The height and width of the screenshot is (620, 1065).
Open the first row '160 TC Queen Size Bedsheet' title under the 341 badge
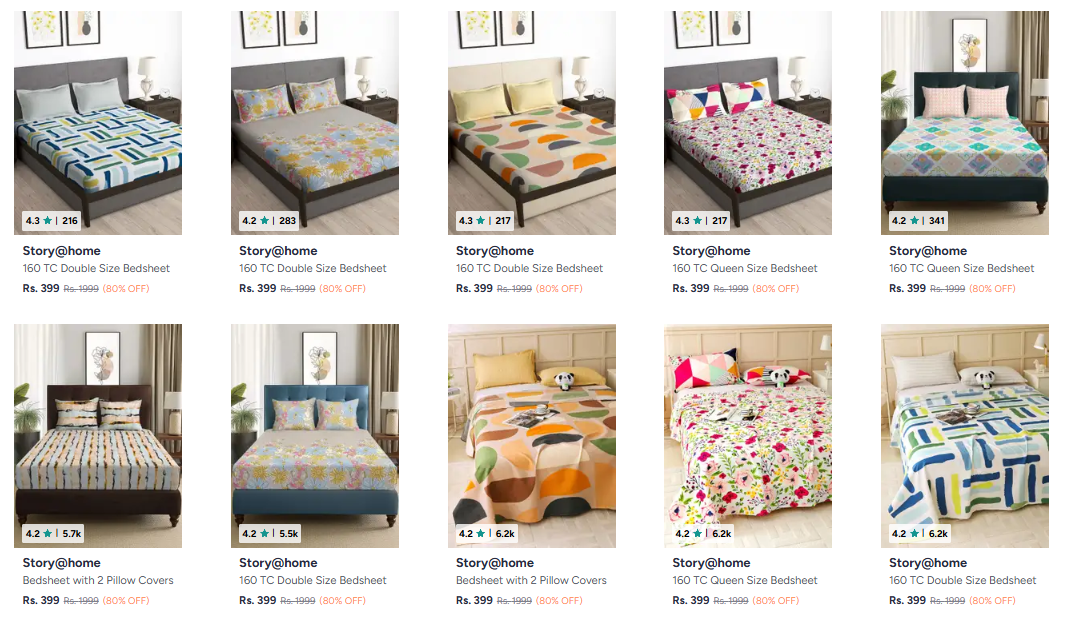tap(961, 268)
